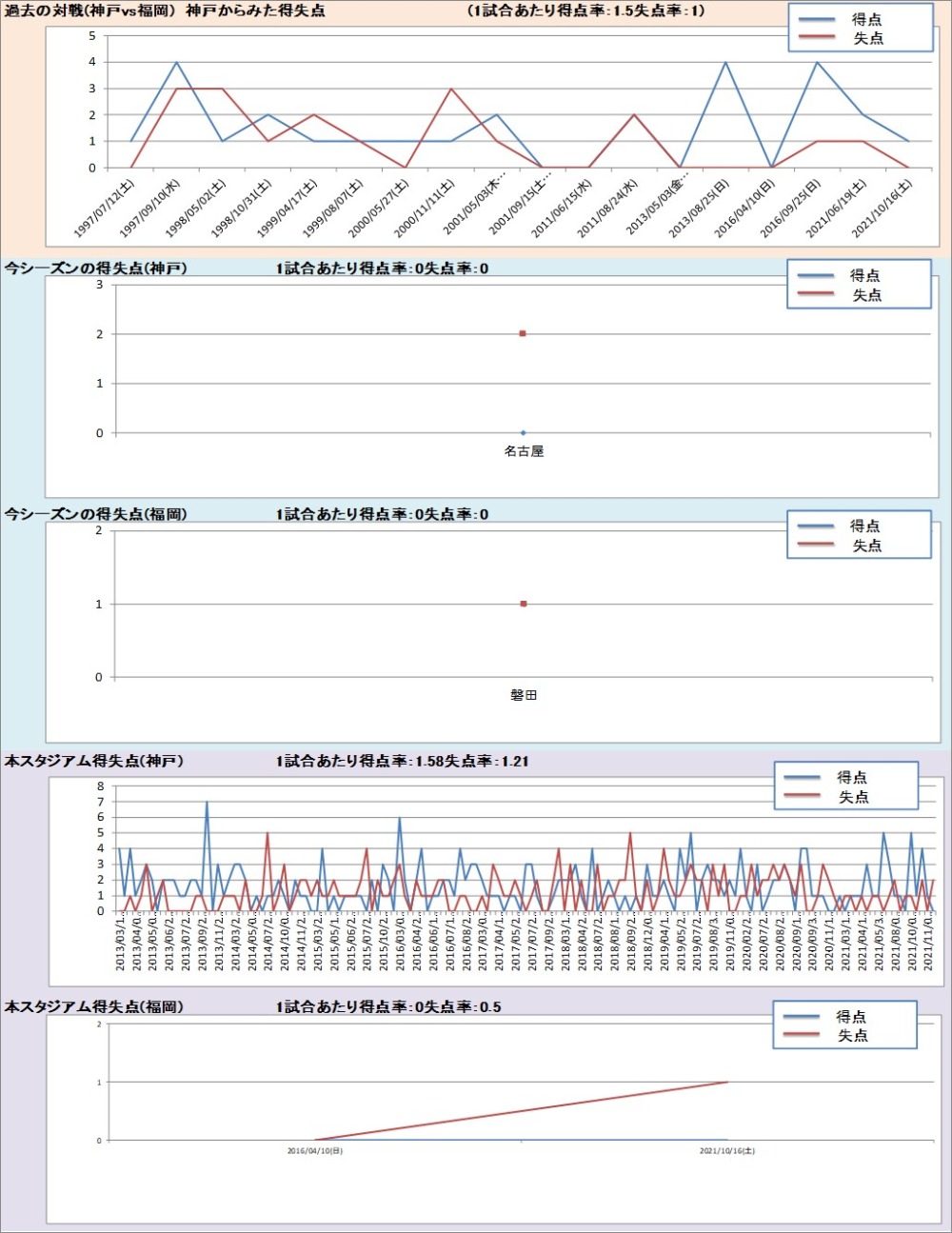This screenshot has height=1233, width=952.
Task: Click 2021/10/16(土) label in the 本スタジアム福岡 chart
Action: pos(727,1151)
